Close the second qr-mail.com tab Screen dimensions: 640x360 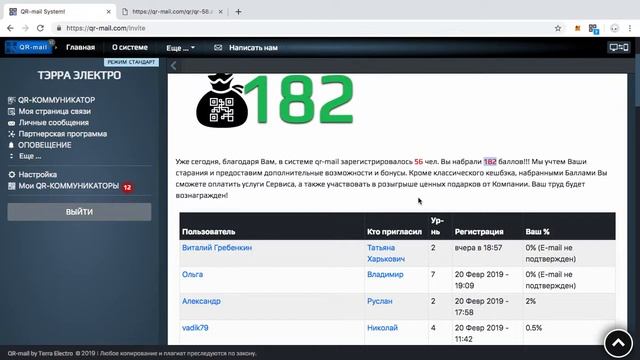pos(220,12)
